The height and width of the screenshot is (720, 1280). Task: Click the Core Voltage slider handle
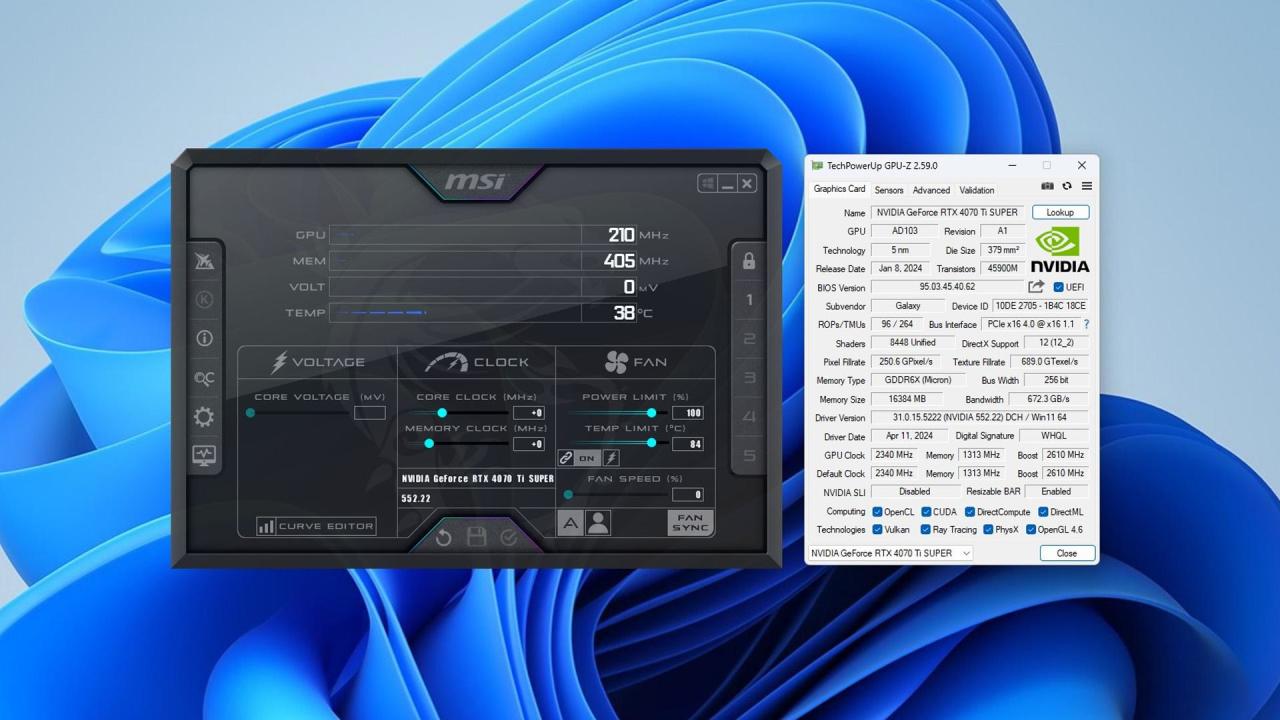250,412
